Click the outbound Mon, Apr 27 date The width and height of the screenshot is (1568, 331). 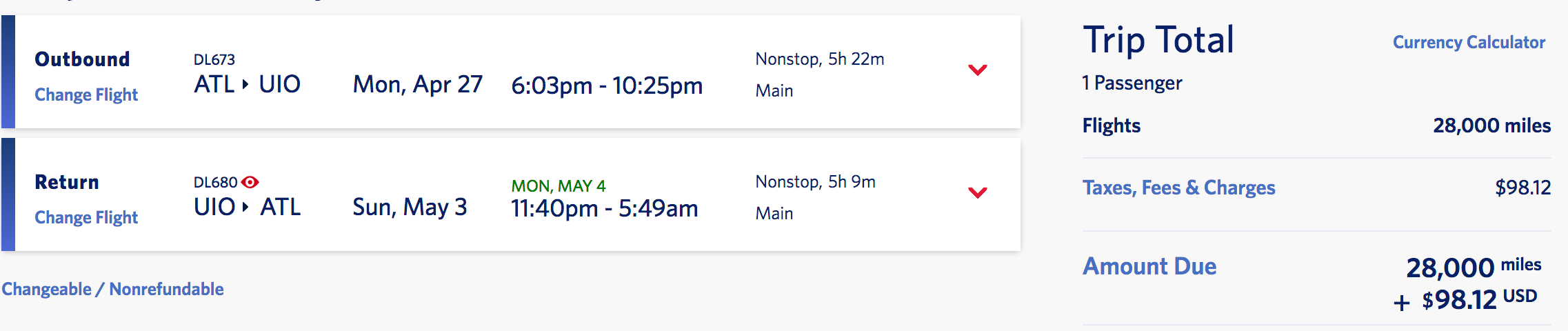[x=418, y=84]
